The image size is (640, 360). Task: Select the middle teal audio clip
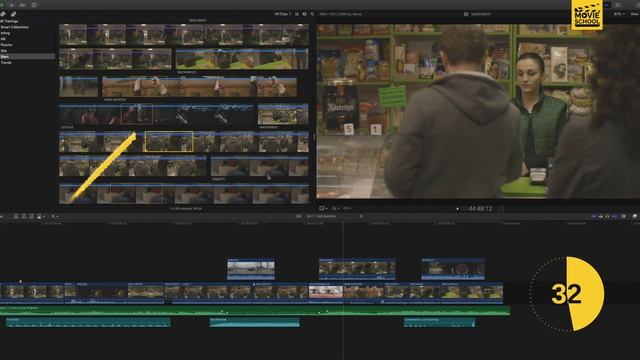pyautogui.click(x=254, y=322)
